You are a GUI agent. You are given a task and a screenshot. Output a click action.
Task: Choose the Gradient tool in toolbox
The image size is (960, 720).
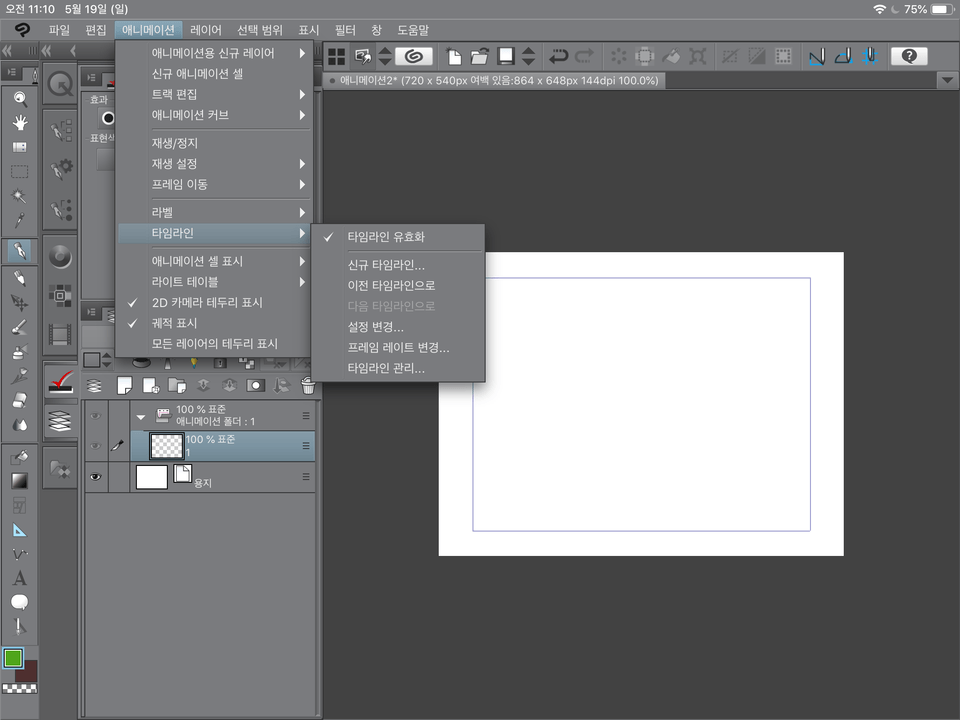coord(19,481)
